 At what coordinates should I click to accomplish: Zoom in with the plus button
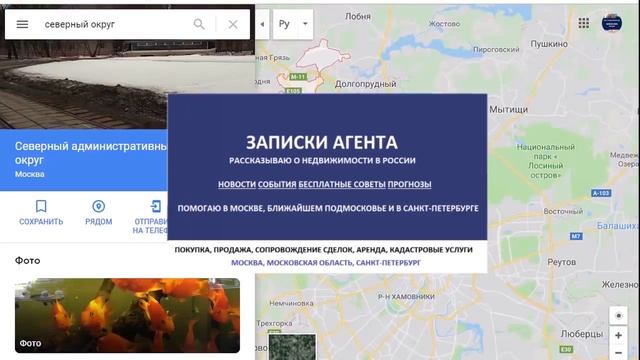[618, 336]
